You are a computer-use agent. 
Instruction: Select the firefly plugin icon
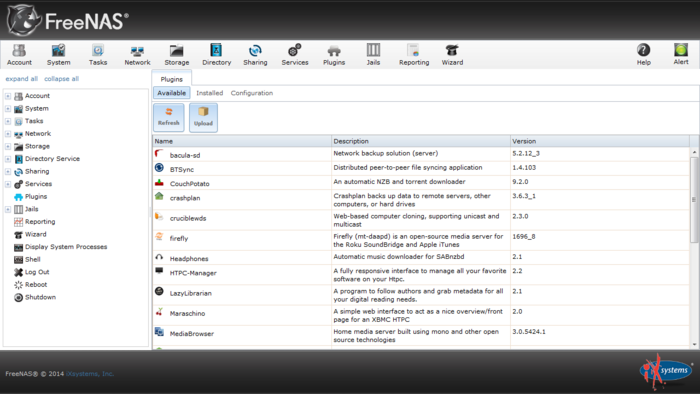pos(159,236)
